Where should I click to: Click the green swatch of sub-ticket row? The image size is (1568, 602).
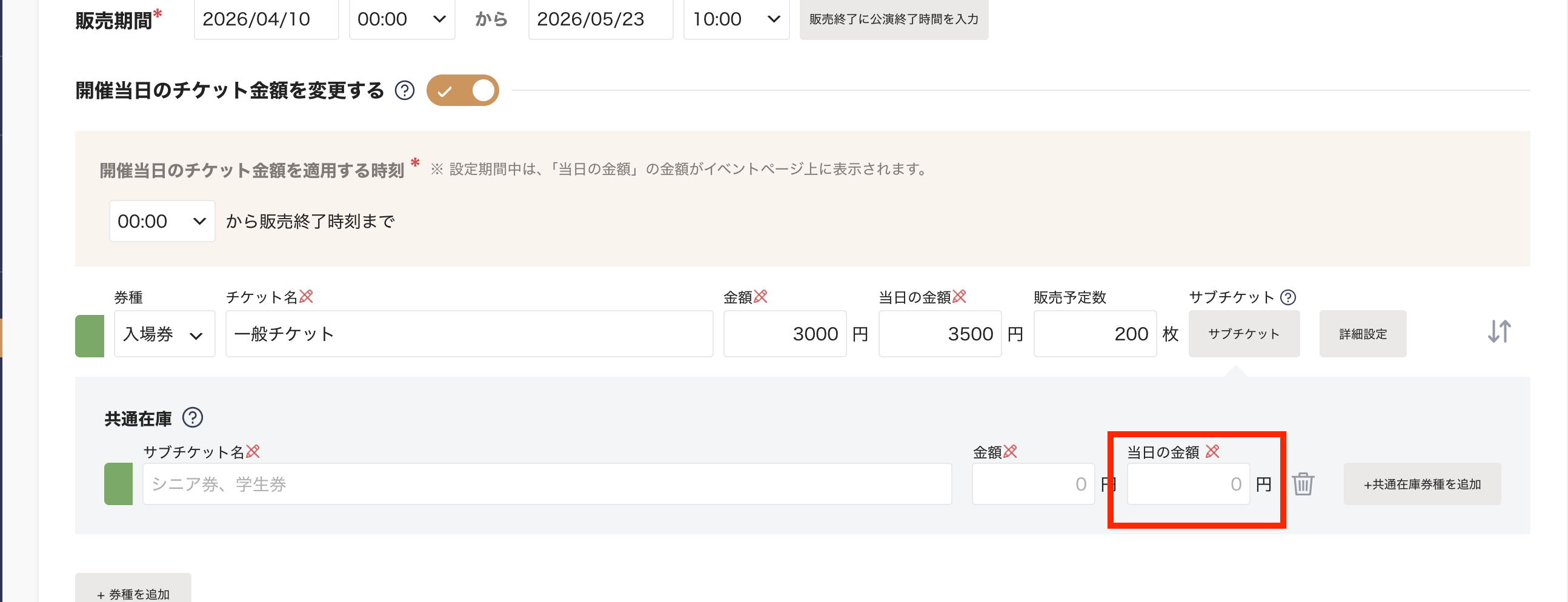click(118, 484)
